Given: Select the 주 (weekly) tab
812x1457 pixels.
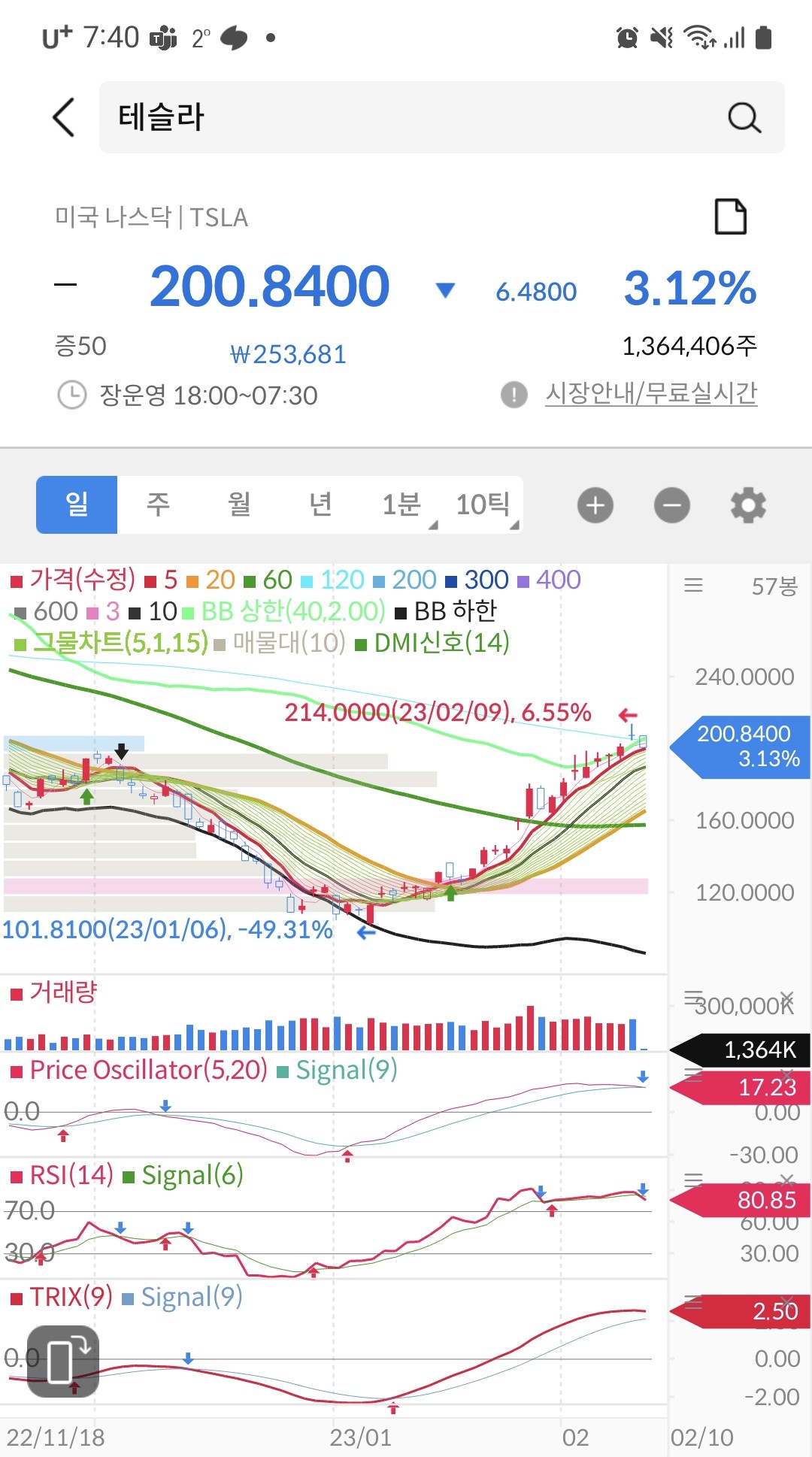Looking at the screenshot, I should [x=158, y=504].
